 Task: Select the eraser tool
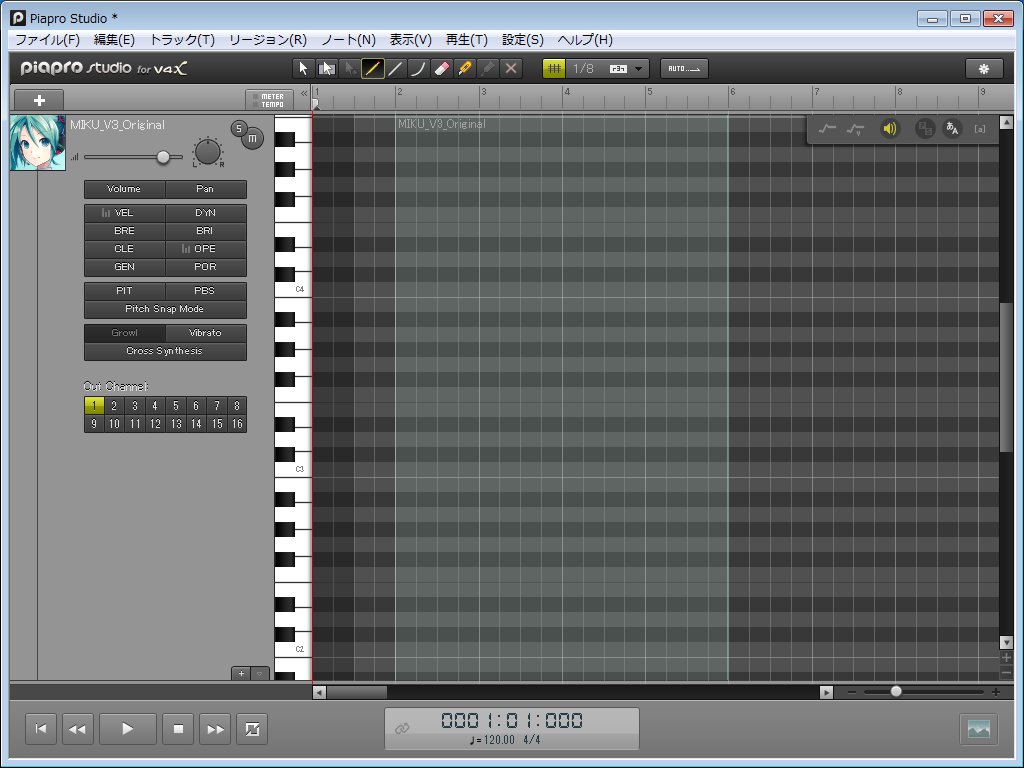(x=442, y=69)
